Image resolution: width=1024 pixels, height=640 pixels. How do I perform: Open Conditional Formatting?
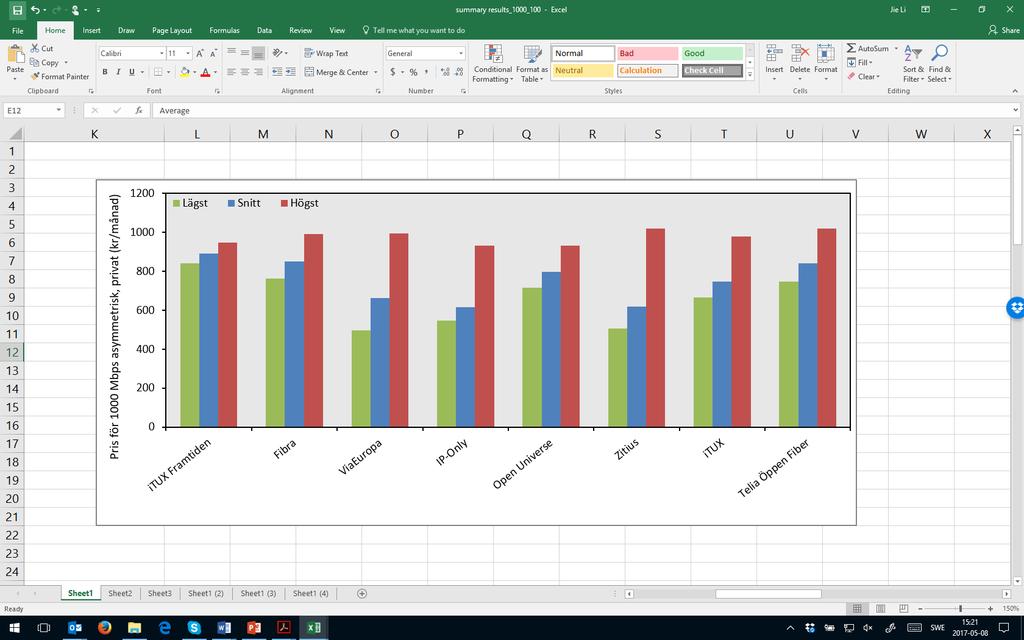pyautogui.click(x=493, y=63)
